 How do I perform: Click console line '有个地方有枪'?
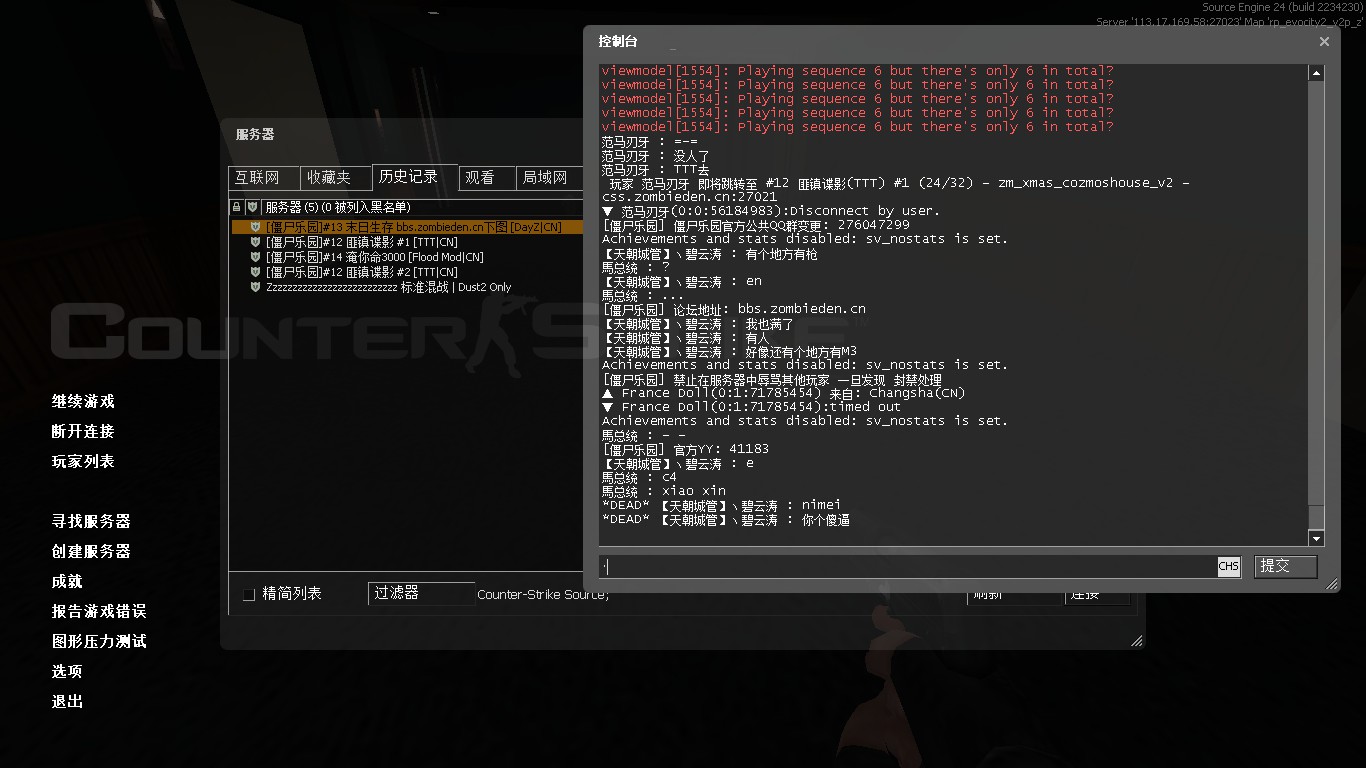click(709, 254)
